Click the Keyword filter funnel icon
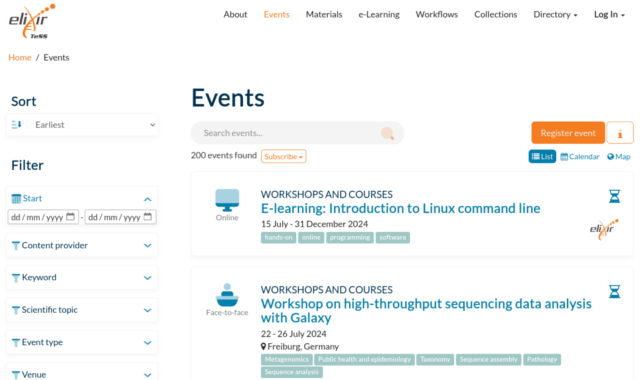Viewport: 640px width, 380px height. coord(16,278)
